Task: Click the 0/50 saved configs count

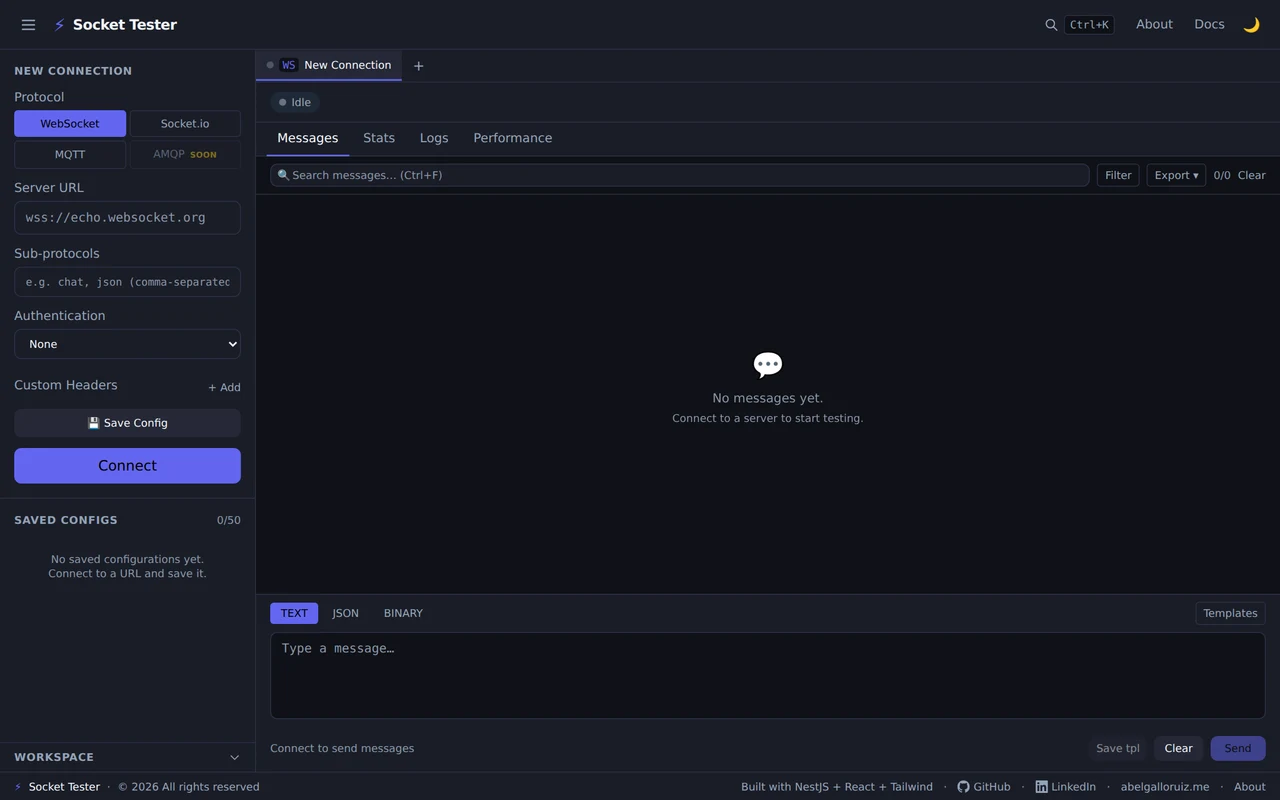Action: (x=229, y=520)
